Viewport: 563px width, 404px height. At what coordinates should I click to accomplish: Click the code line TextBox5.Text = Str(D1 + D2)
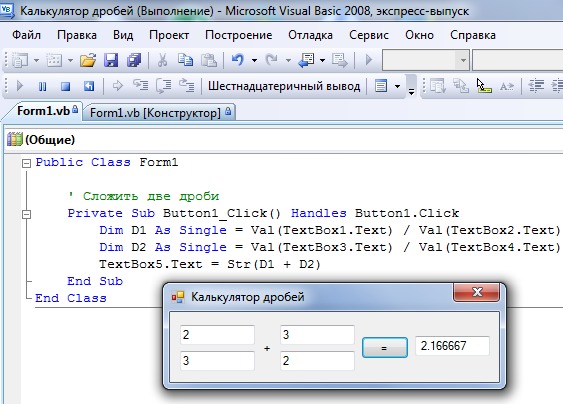[x=210, y=265]
